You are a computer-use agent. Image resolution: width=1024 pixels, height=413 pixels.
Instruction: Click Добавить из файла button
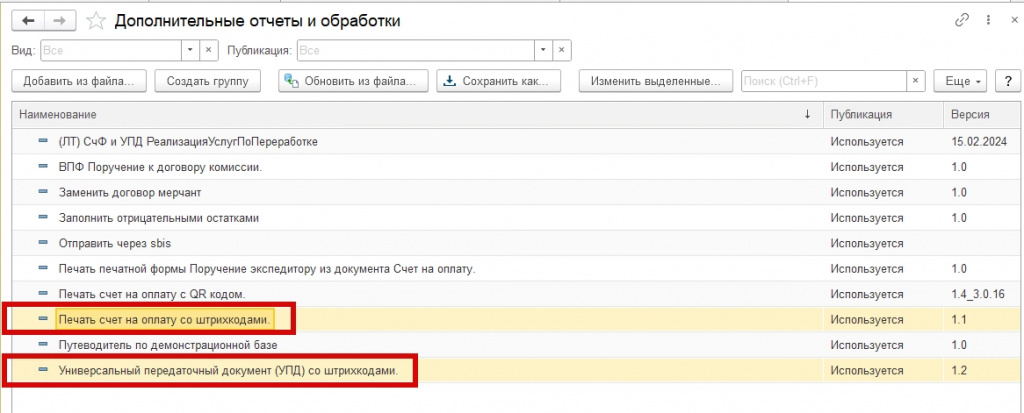[78, 82]
